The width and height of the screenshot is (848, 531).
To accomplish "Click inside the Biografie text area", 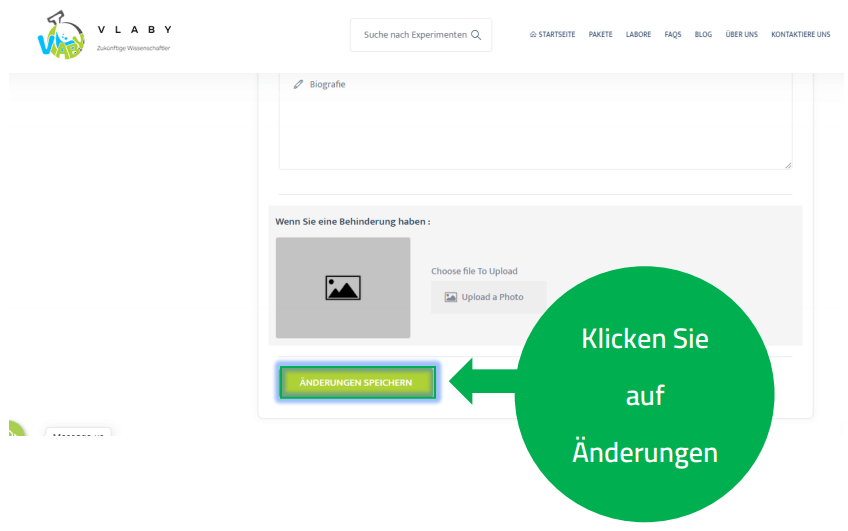I will coord(535,125).
